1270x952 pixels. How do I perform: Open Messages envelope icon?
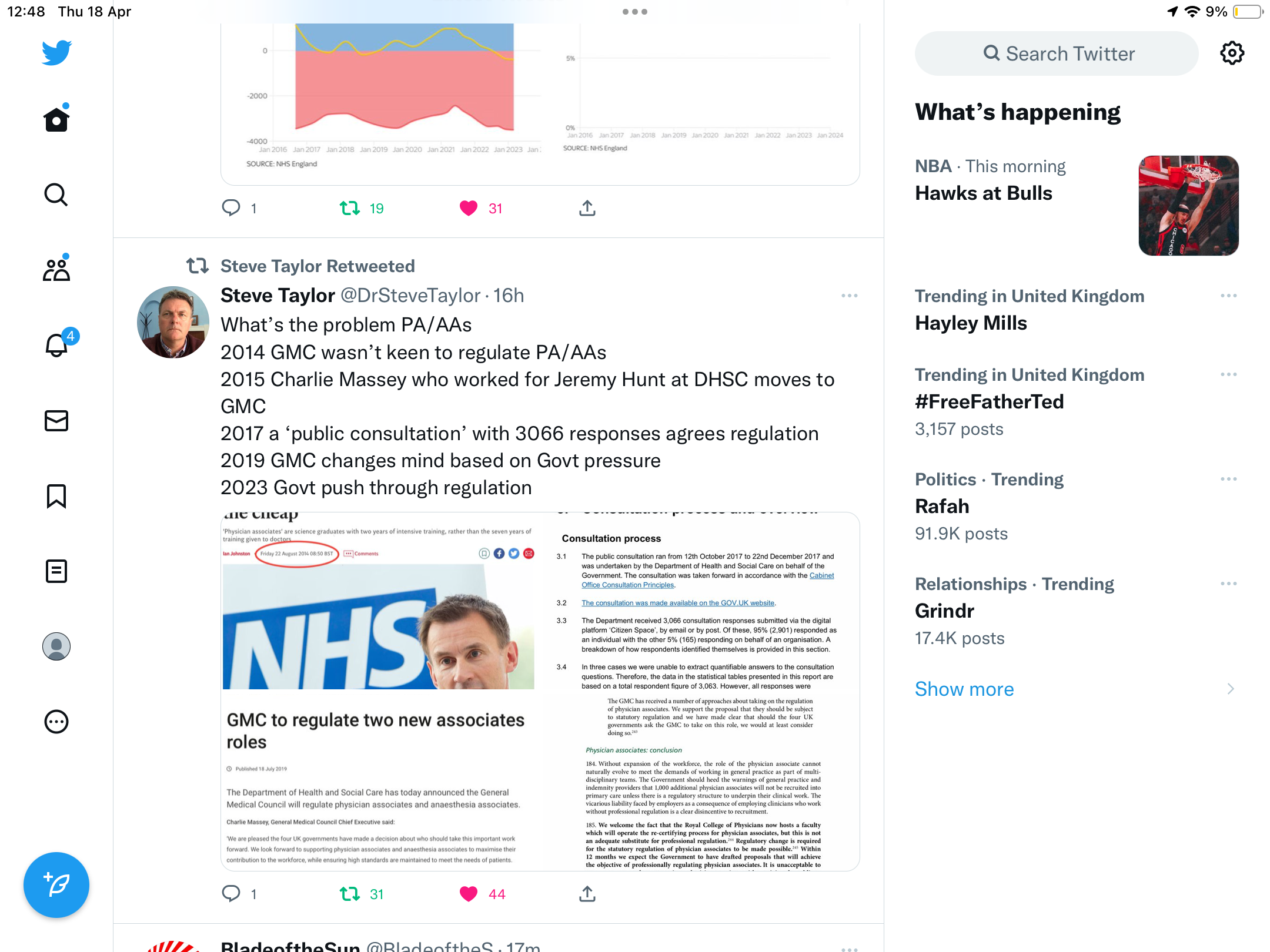[56, 421]
